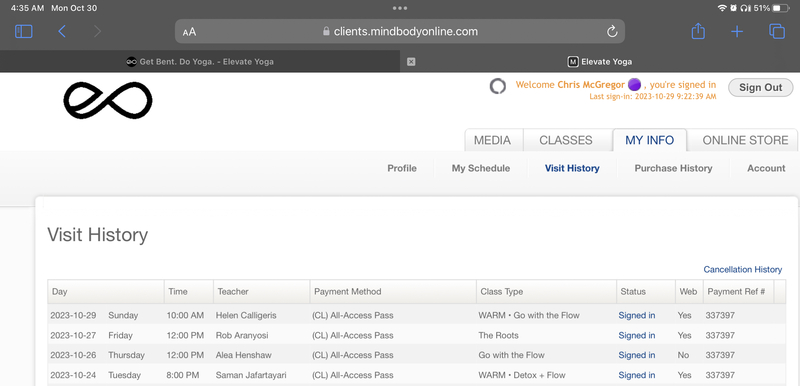The image size is (800, 386).
Task: Open My Schedule submenu
Action: pyautogui.click(x=481, y=168)
